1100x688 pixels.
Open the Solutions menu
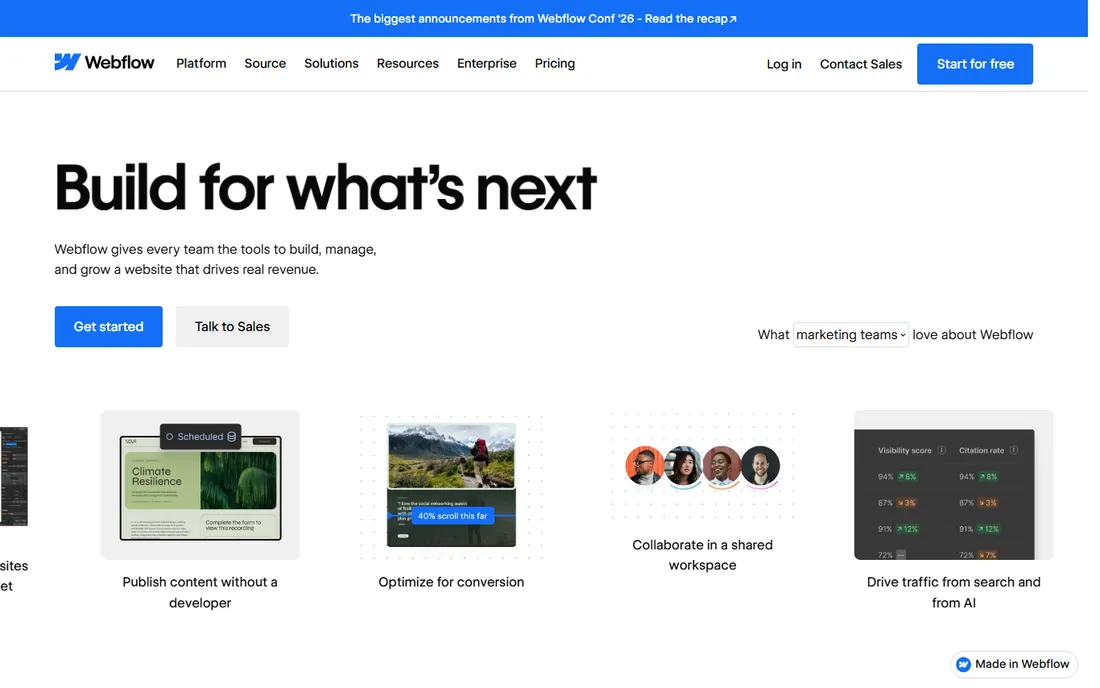(331, 63)
